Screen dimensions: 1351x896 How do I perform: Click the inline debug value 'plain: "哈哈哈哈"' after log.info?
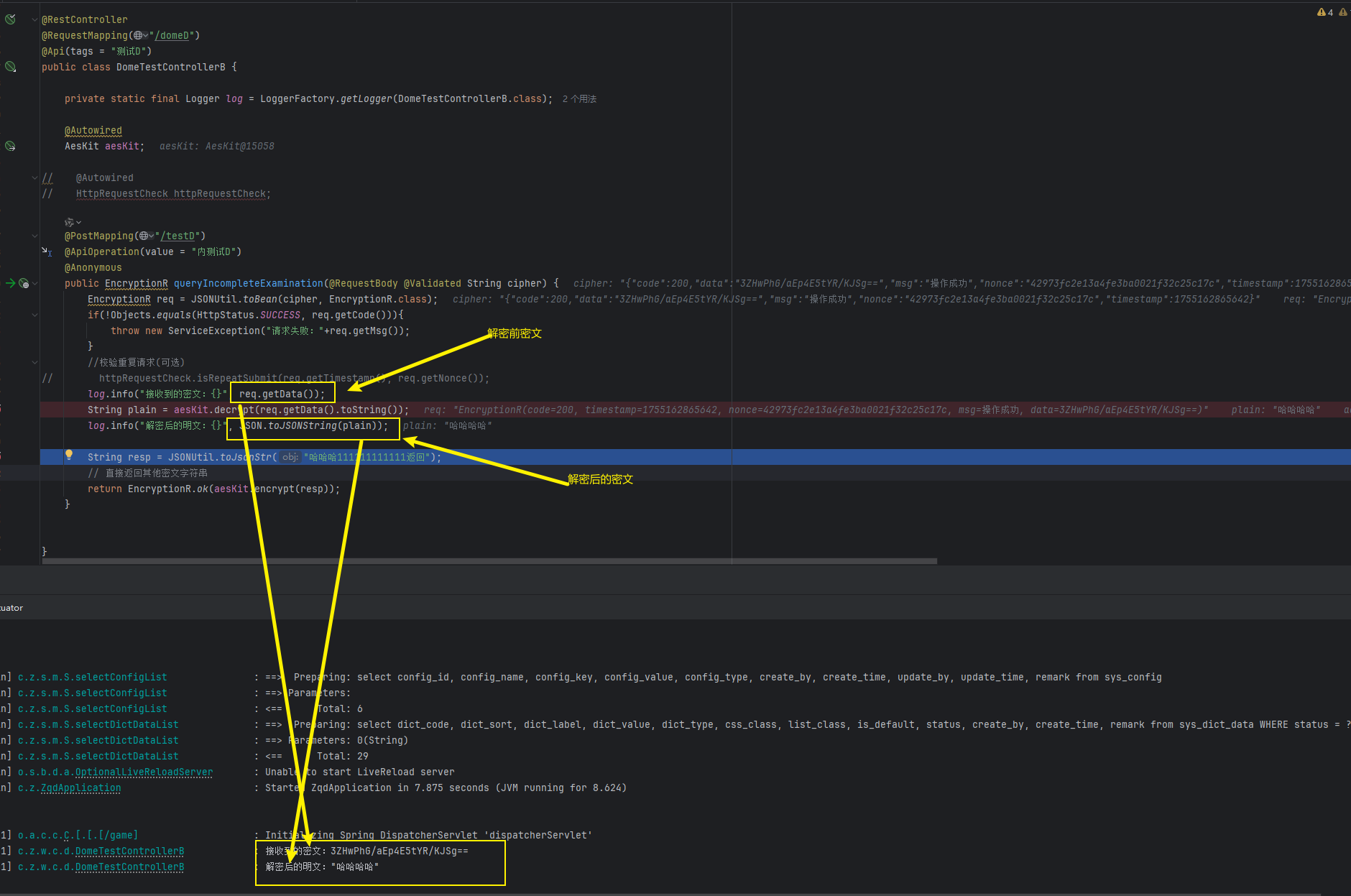click(448, 425)
